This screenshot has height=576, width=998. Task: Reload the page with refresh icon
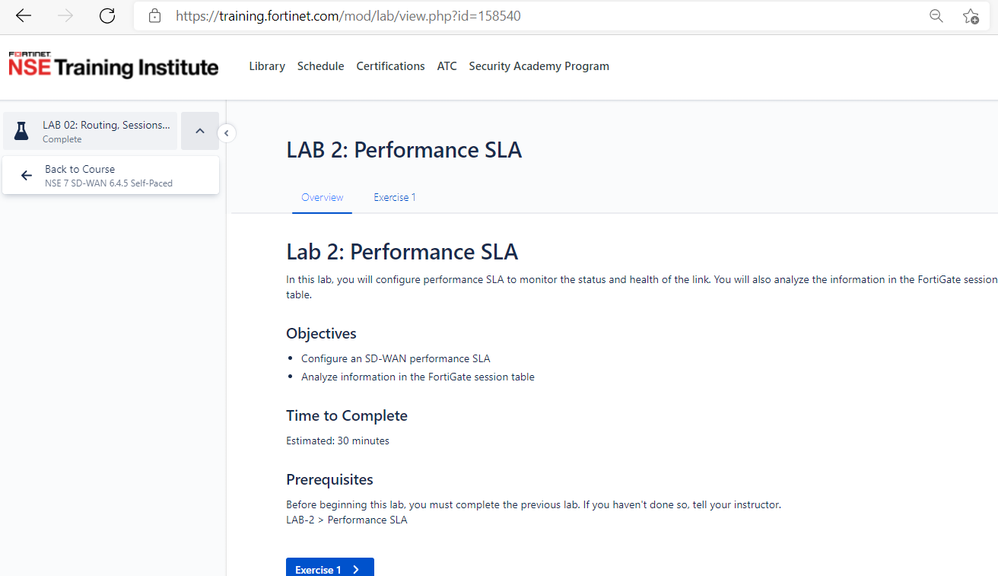[x=107, y=16]
